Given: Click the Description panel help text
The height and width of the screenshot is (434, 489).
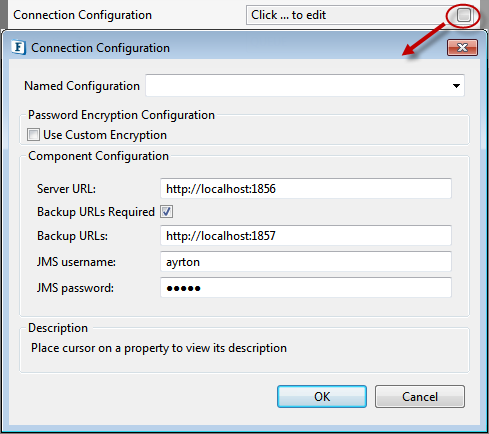Looking at the screenshot, I should coord(159,348).
